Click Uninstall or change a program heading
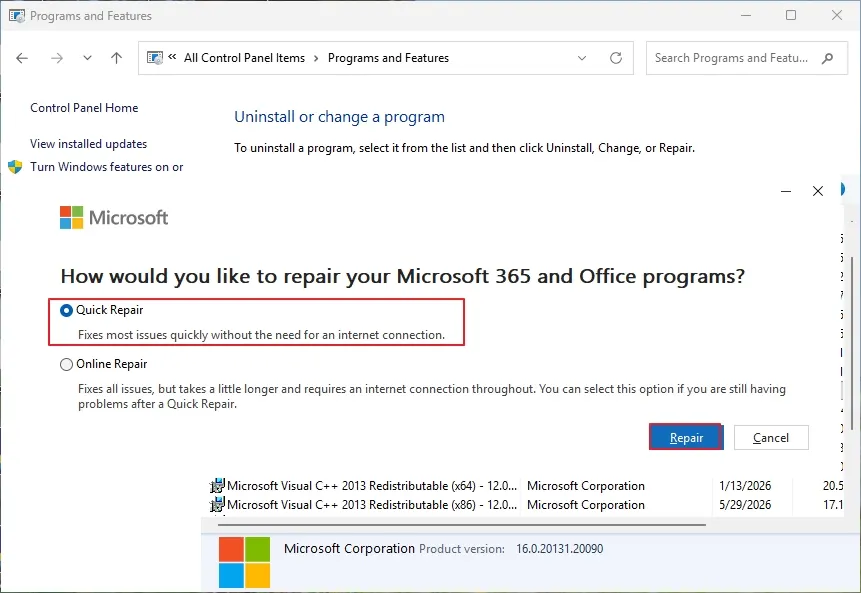The height and width of the screenshot is (593, 861). click(x=339, y=117)
